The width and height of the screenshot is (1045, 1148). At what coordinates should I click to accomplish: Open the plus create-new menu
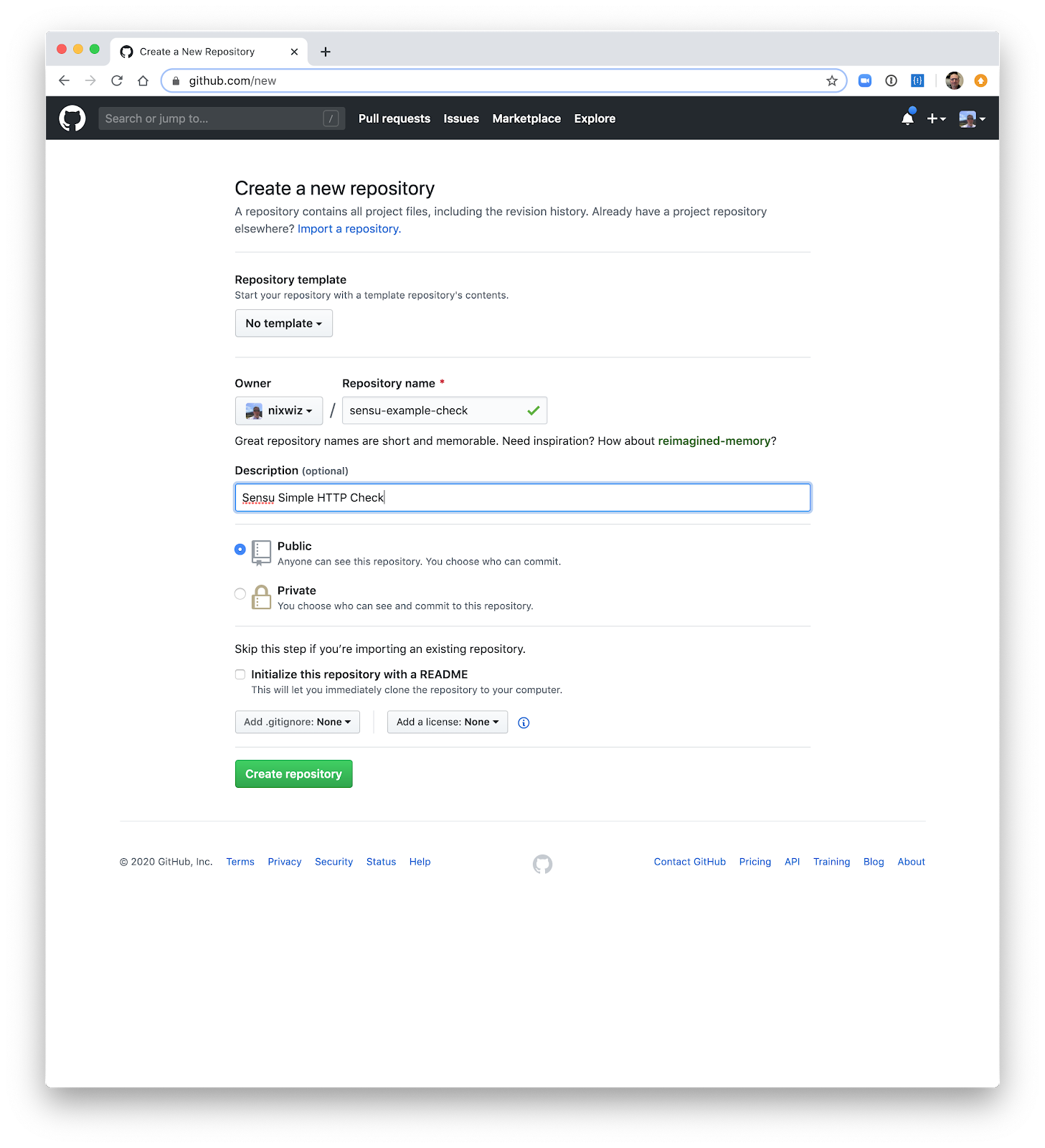pos(936,119)
